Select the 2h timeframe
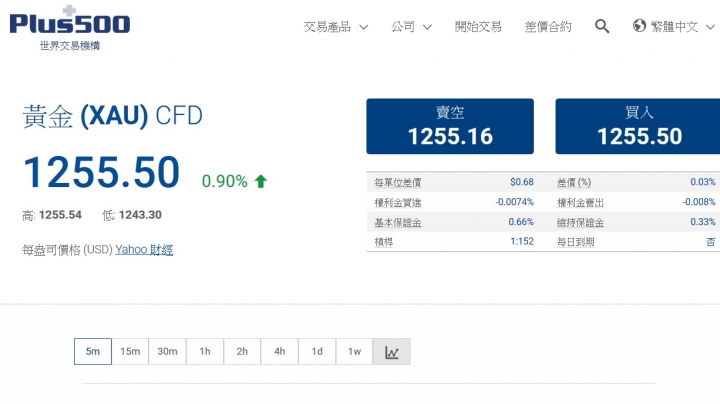Screen dimensions: 720x404 click(242, 352)
